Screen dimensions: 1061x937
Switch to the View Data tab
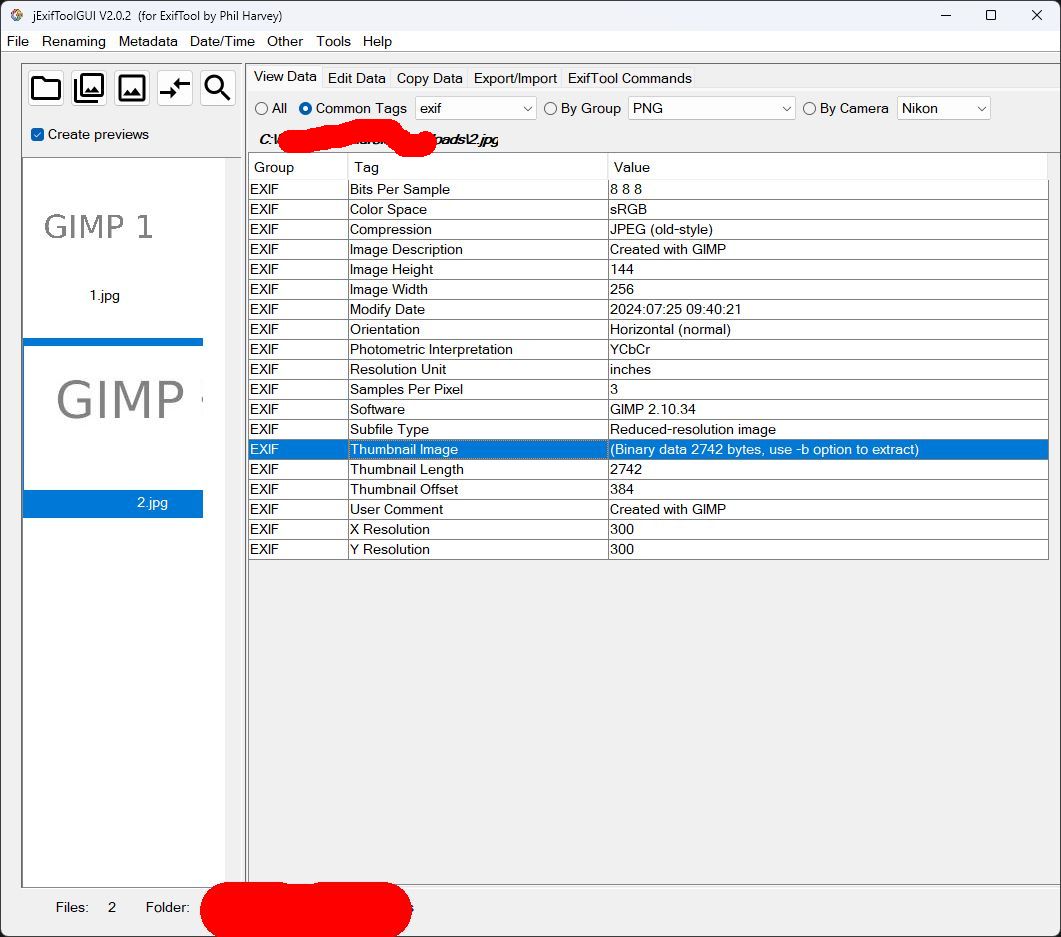coord(285,76)
